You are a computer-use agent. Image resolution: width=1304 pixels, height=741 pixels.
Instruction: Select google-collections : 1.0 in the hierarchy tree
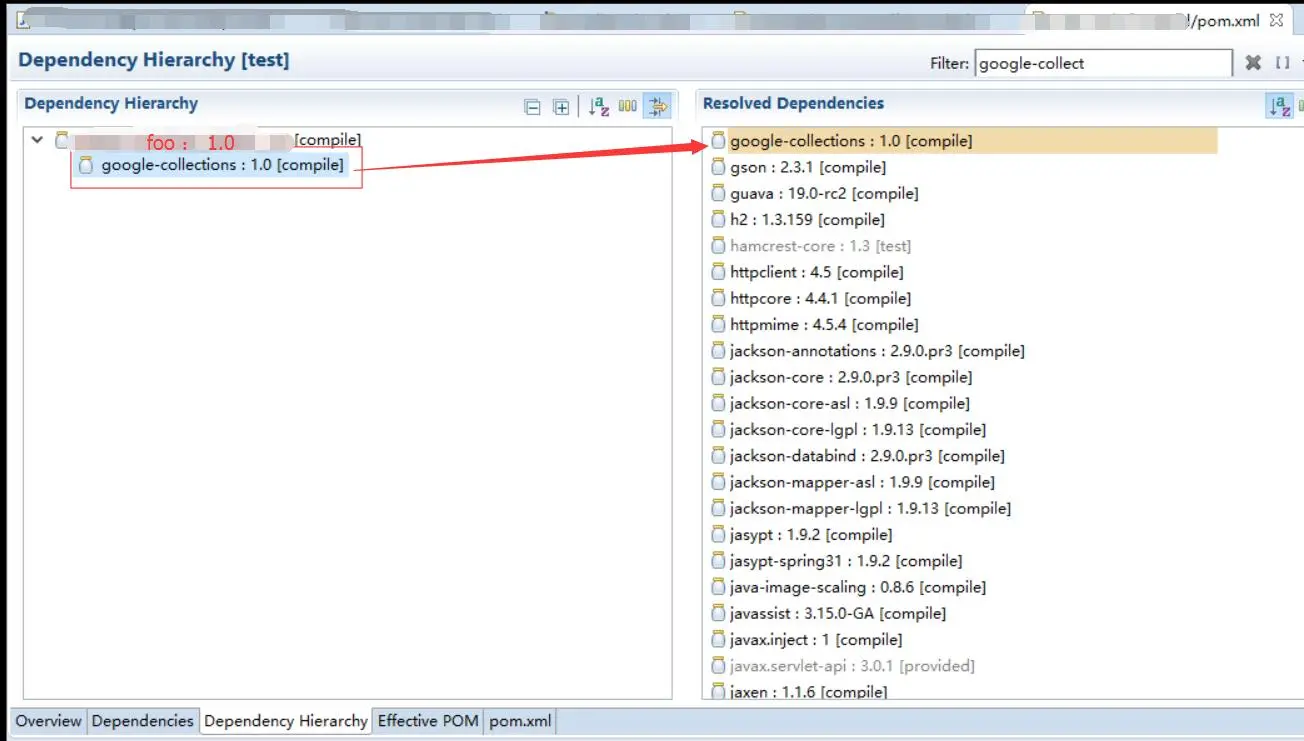(222, 165)
